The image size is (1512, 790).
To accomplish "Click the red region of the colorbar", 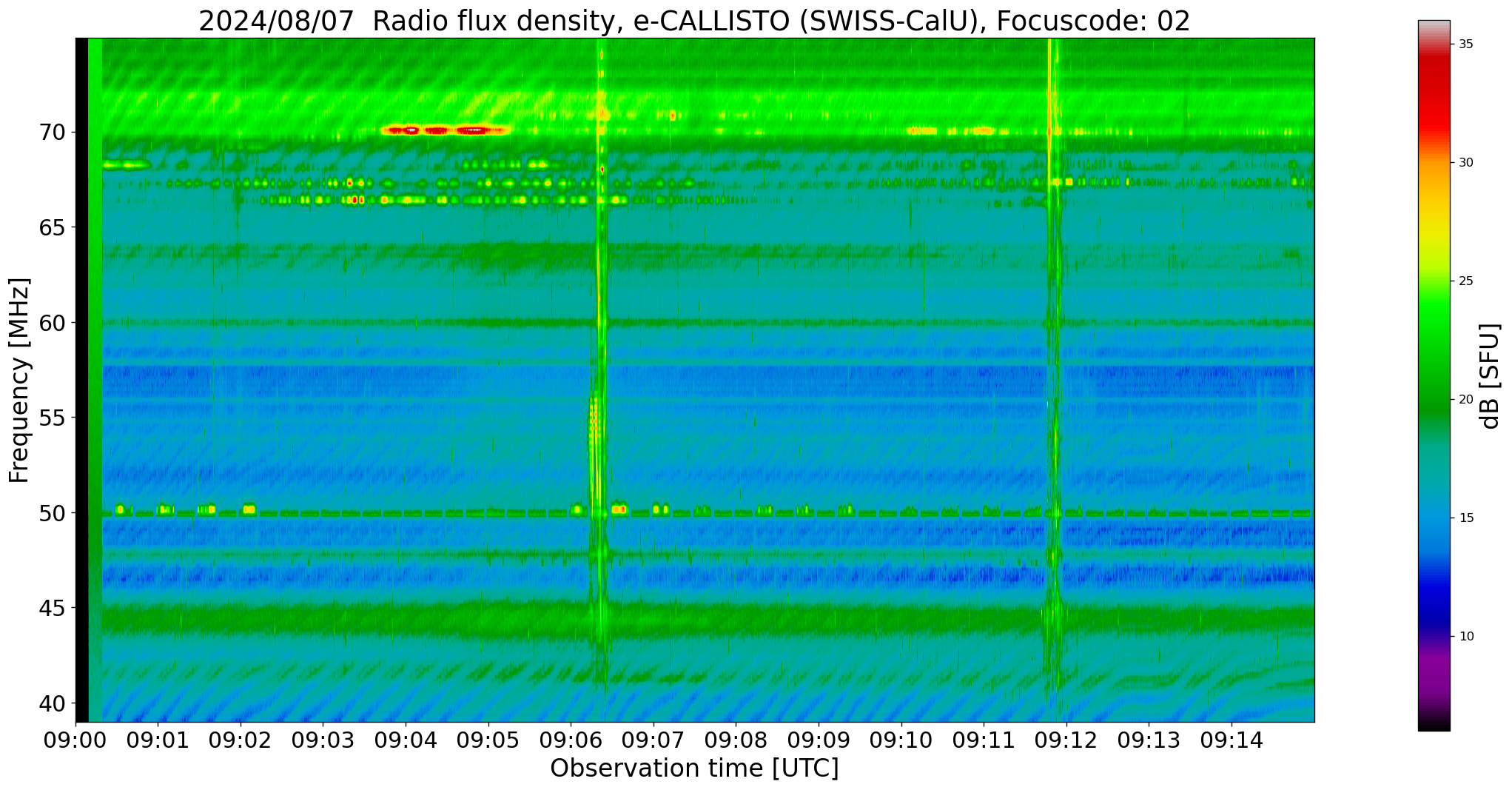I will pyautogui.click(x=1434, y=96).
